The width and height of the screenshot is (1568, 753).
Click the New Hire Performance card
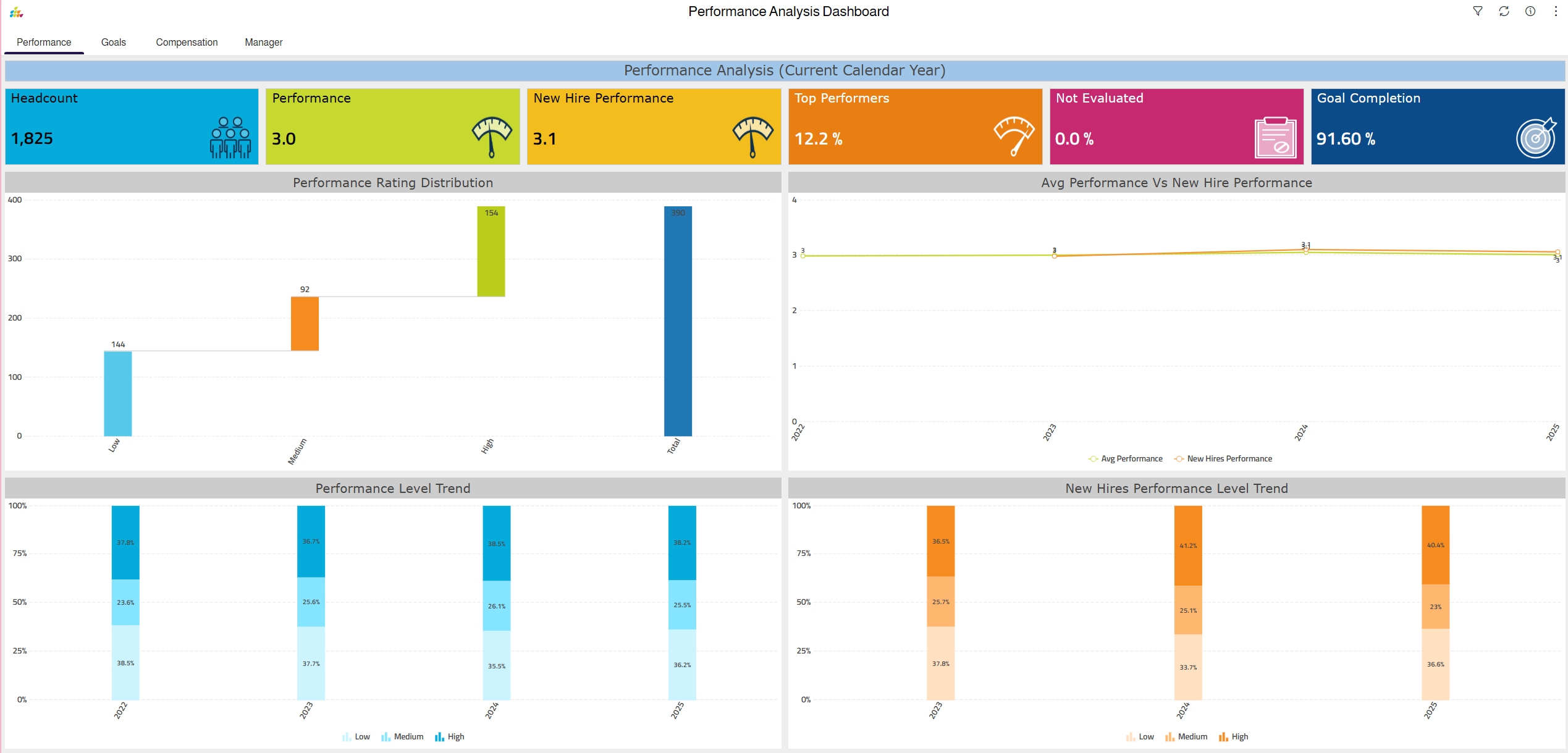pyautogui.click(x=653, y=126)
